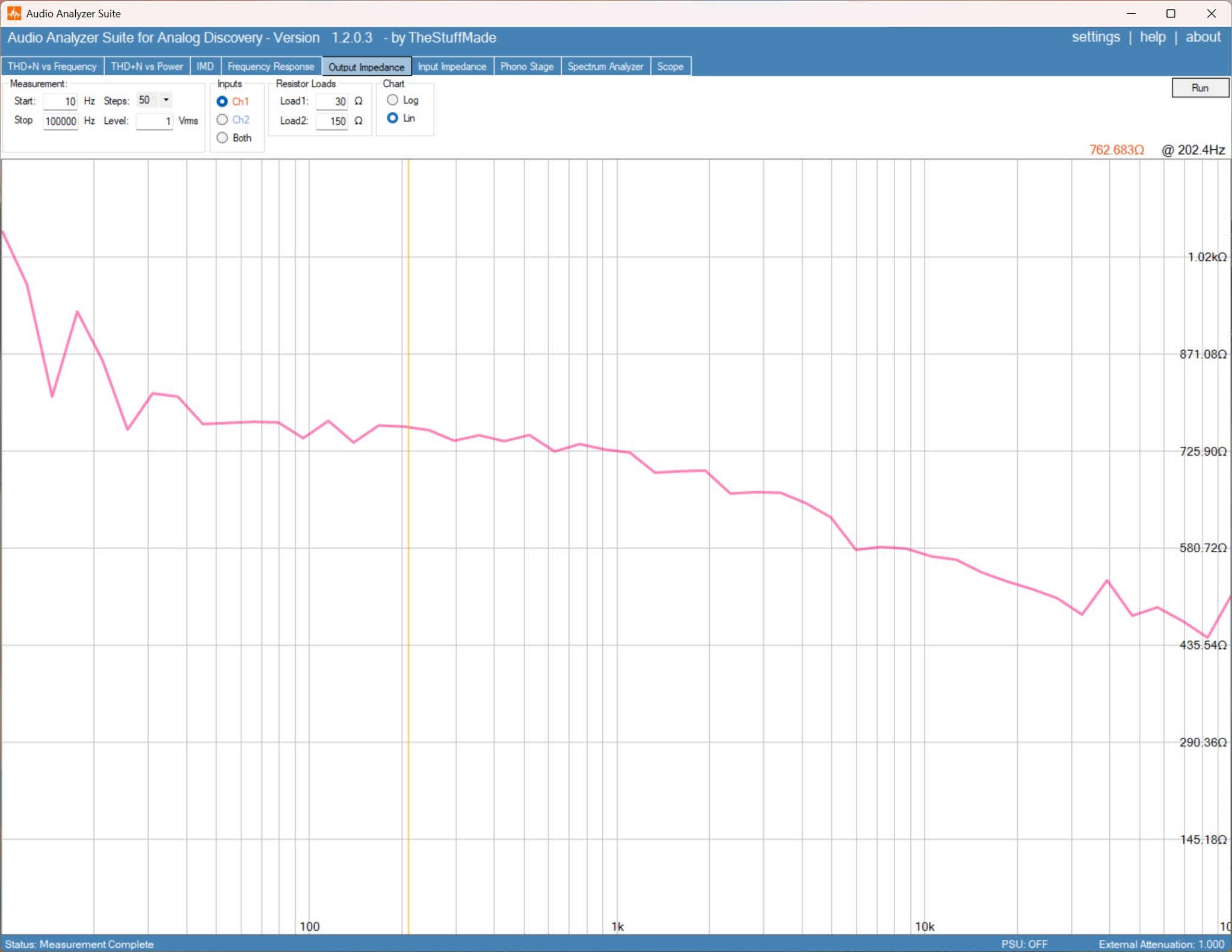Maximize the Audio Analyzer Suite window
1232x952 pixels.
1171,13
